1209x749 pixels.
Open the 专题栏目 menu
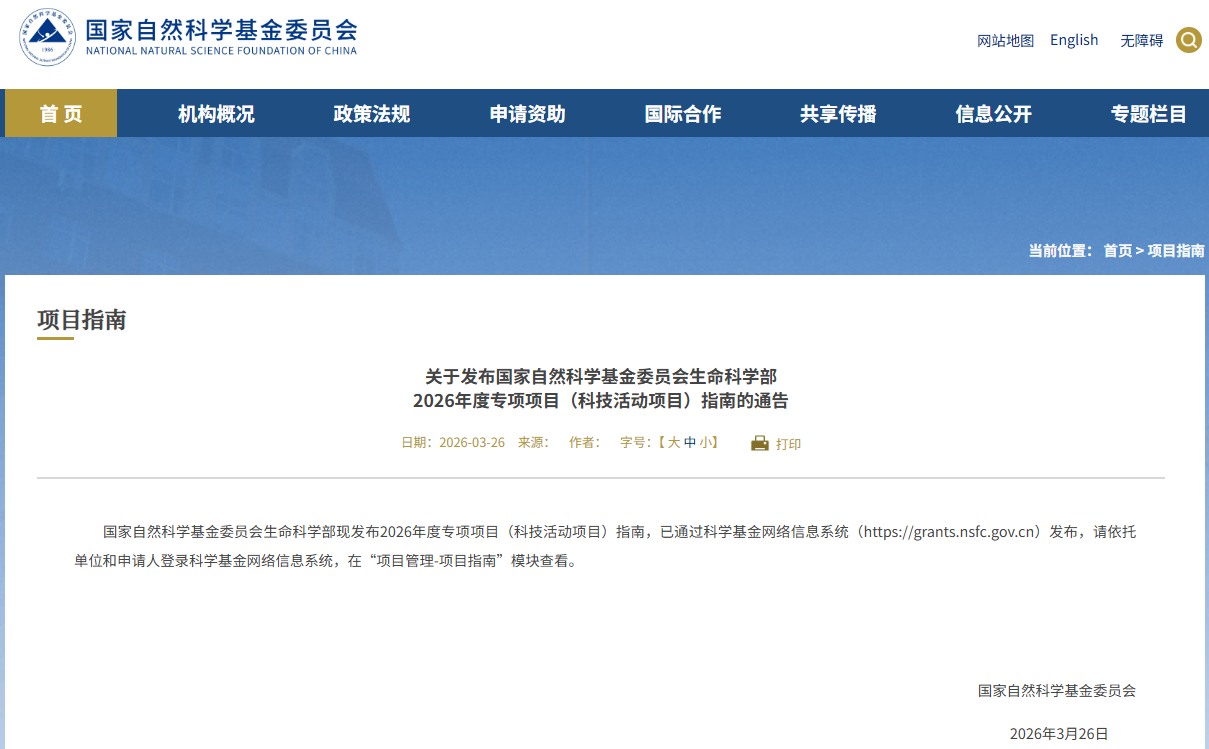coord(1148,114)
